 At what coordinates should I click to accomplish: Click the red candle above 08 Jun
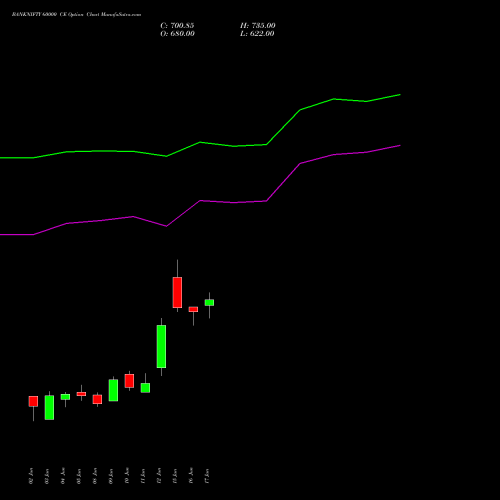point(97,399)
